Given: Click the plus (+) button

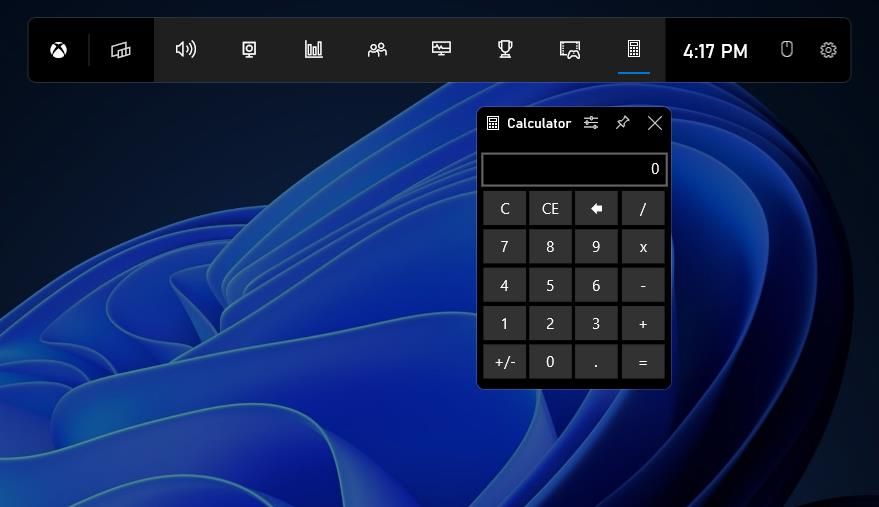Looking at the screenshot, I should point(643,324).
